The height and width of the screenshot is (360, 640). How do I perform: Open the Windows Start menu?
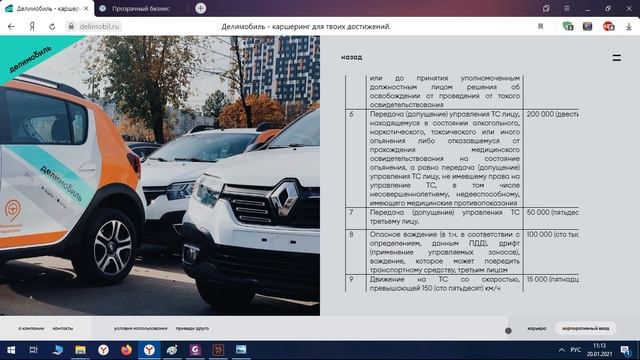pos(11,350)
